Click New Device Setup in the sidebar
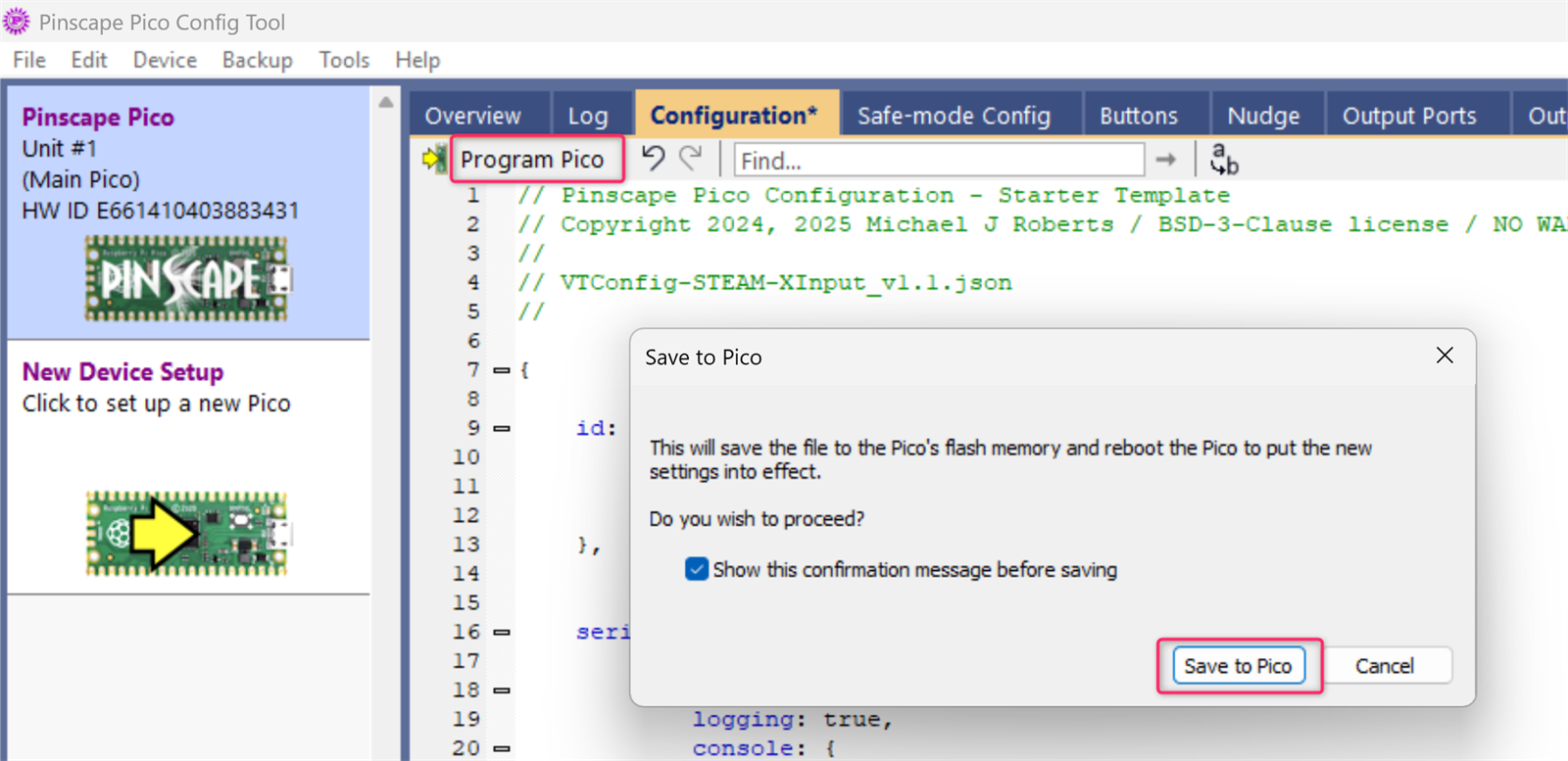The image size is (1568, 761). tap(189, 467)
